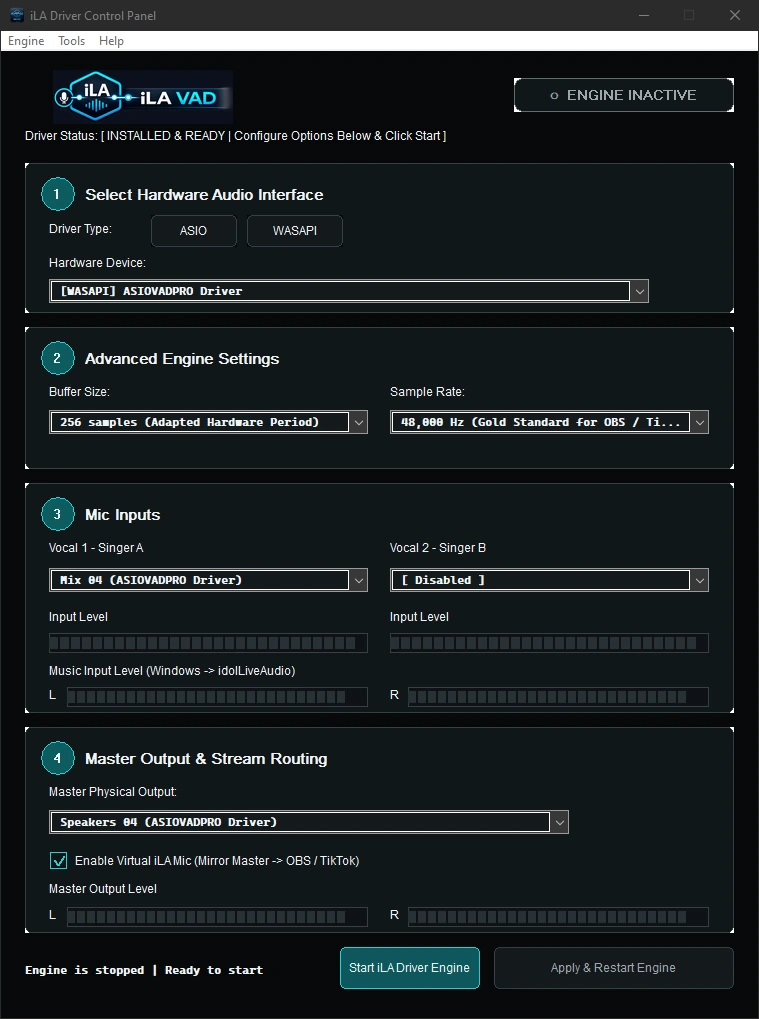The image size is (759, 1019).
Task: Expand the Hardware Device dropdown arrow
Action: pyautogui.click(x=640, y=291)
